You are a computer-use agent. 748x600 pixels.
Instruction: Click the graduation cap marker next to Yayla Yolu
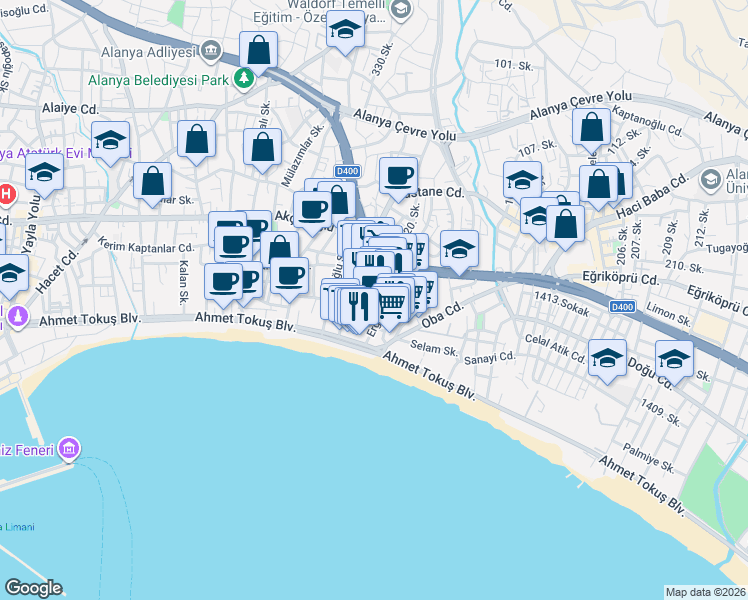[44, 173]
